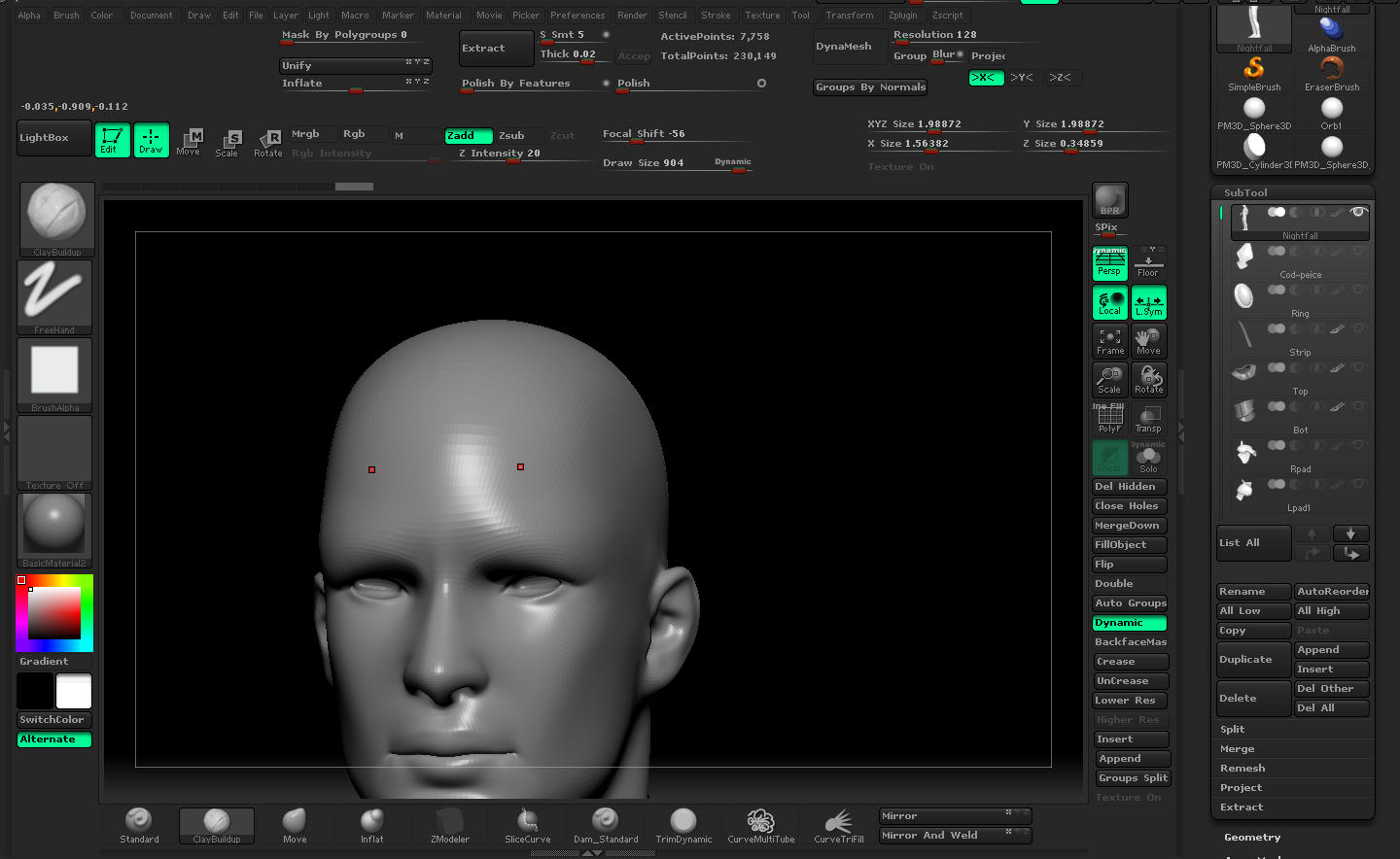
Task: Select the Cod-peice subtool row
Action: pyautogui.click(x=1300, y=260)
